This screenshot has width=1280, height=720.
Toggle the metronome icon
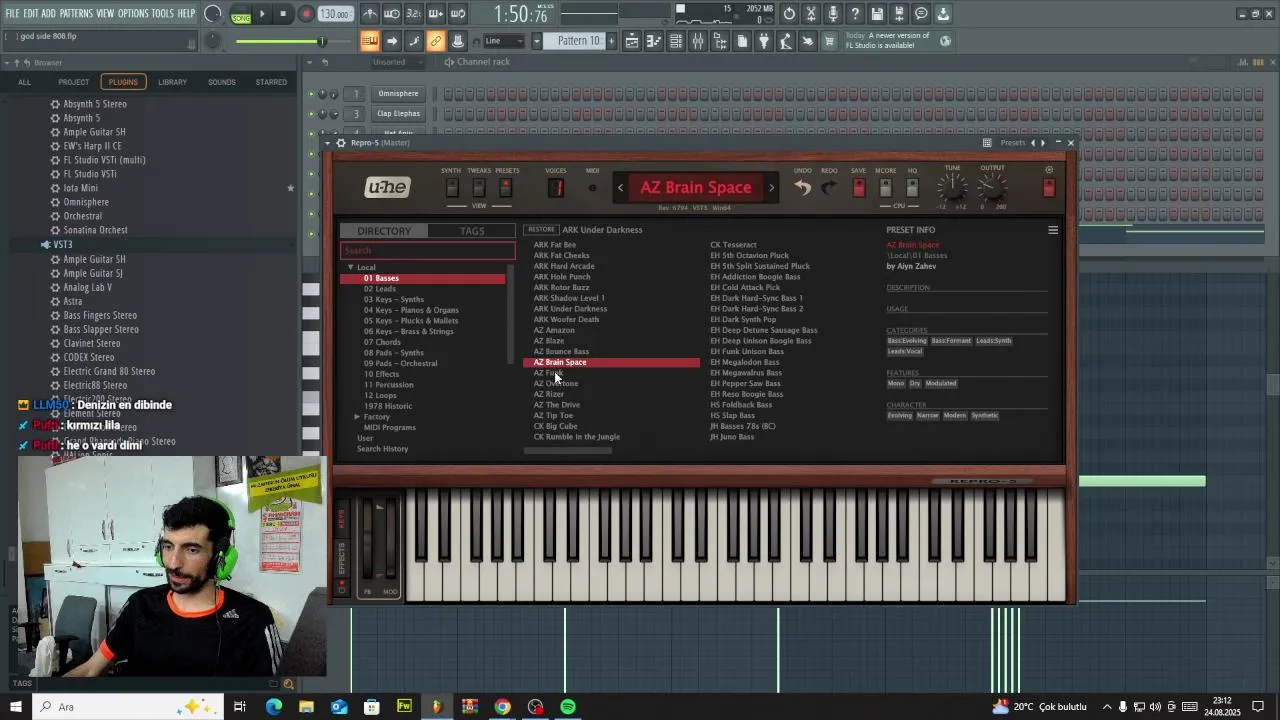(x=370, y=14)
